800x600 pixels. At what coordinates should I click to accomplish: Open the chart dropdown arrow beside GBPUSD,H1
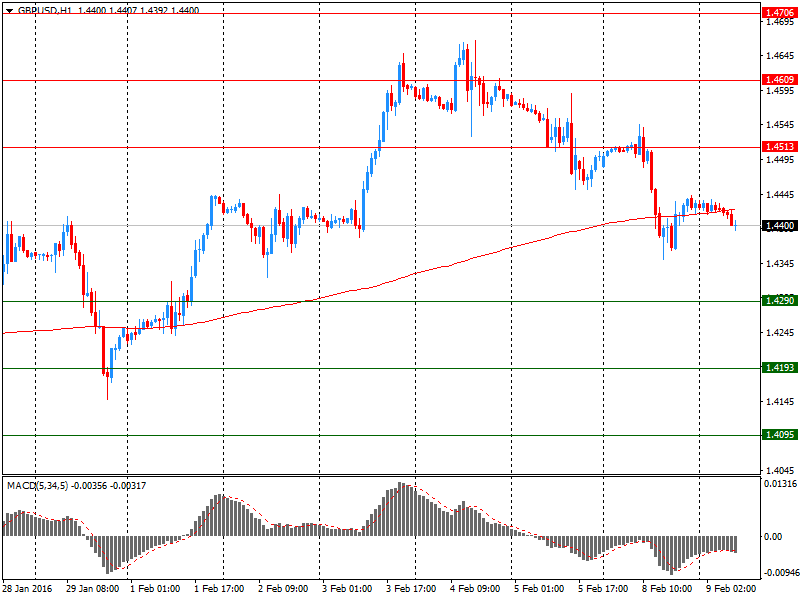(x=9, y=10)
